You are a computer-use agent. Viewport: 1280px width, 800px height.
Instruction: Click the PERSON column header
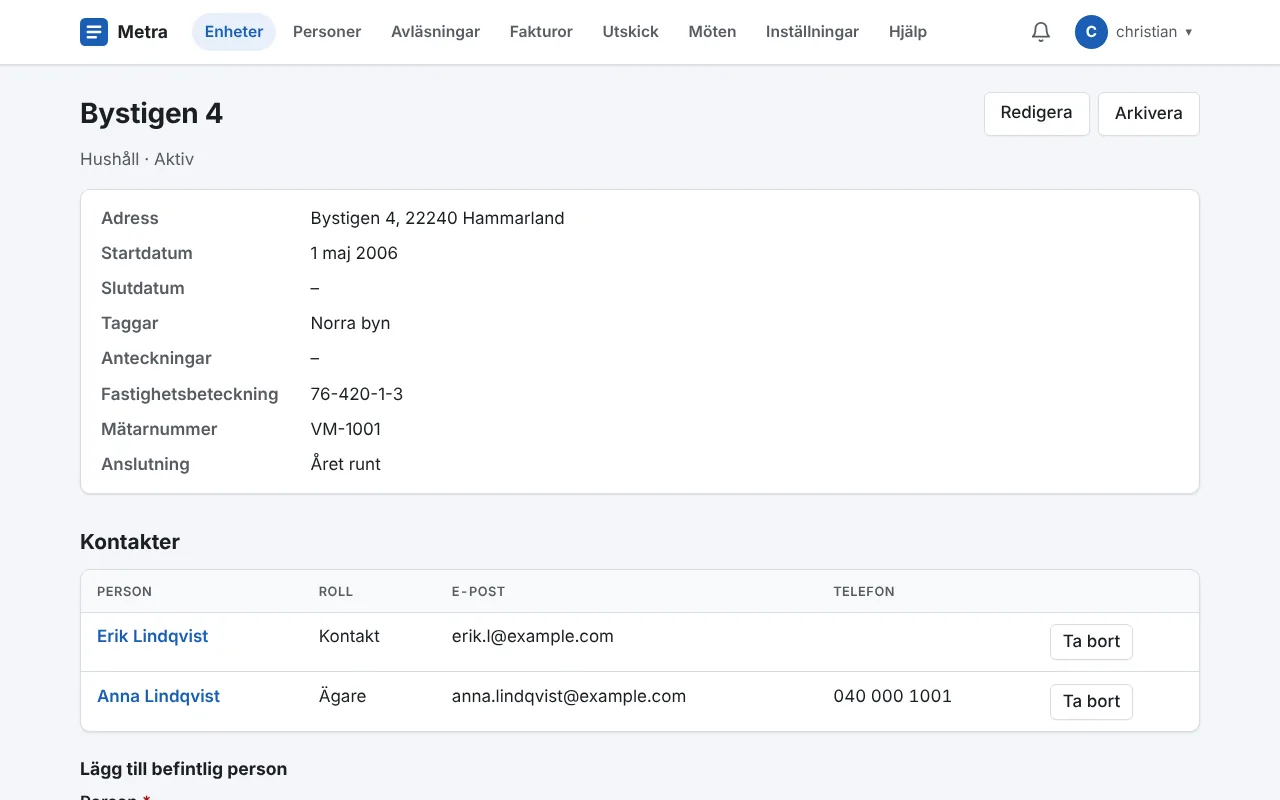[x=125, y=592]
